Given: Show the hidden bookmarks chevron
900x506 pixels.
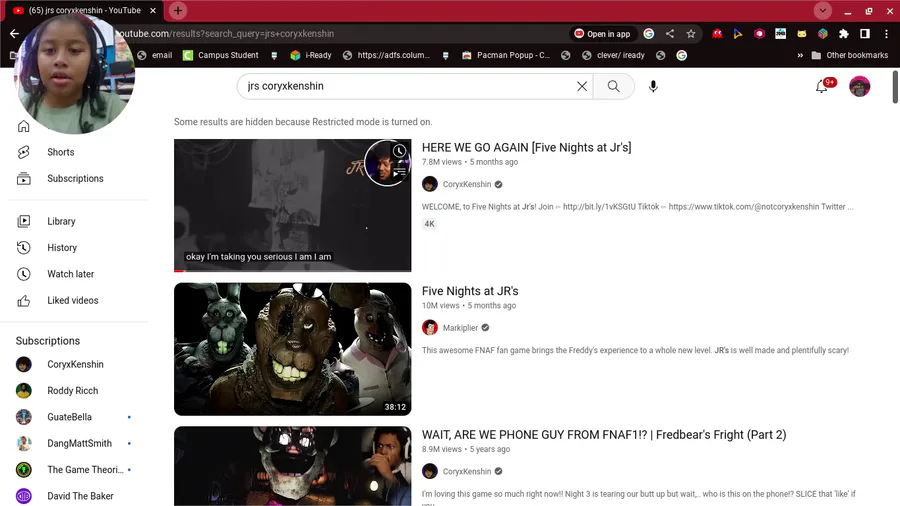Looking at the screenshot, I should (800, 56).
